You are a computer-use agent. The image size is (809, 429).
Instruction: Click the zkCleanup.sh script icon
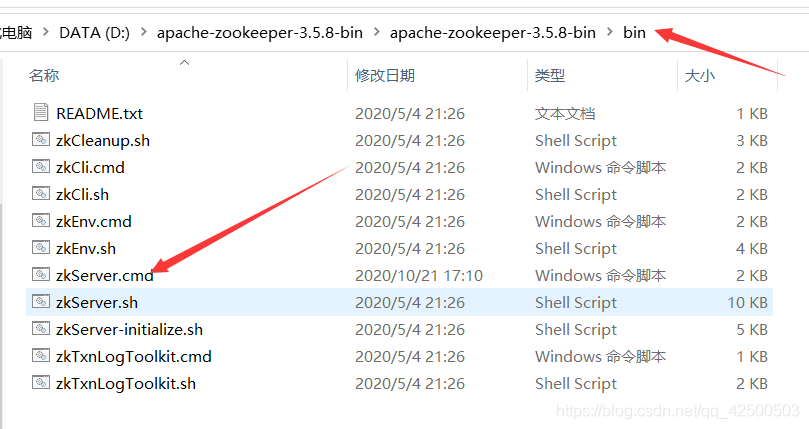click(41, 139)
